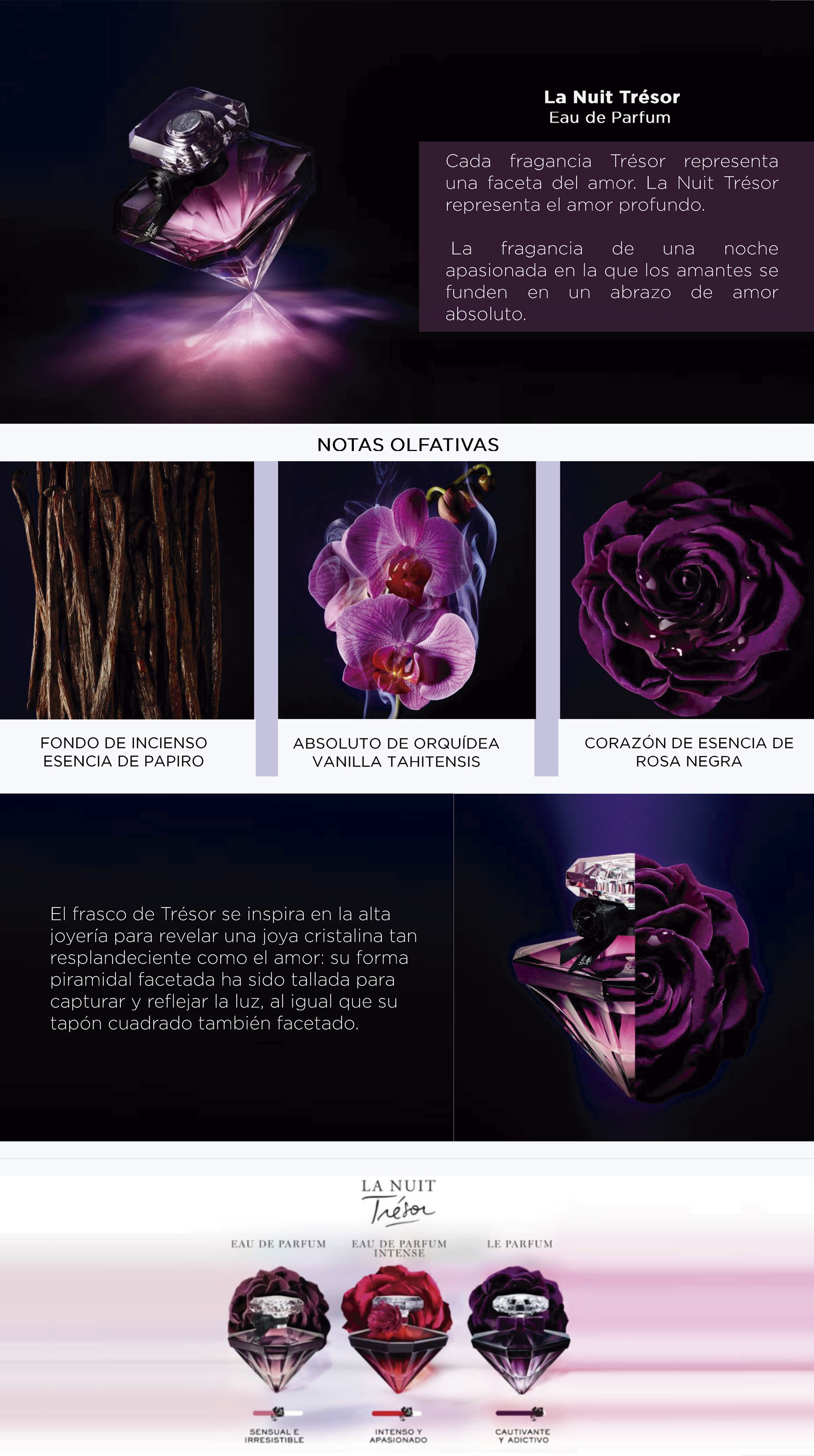Click the INTENSO Y APASIONADO label
Screen dimensions: 814x1456
coord(399,1436)
